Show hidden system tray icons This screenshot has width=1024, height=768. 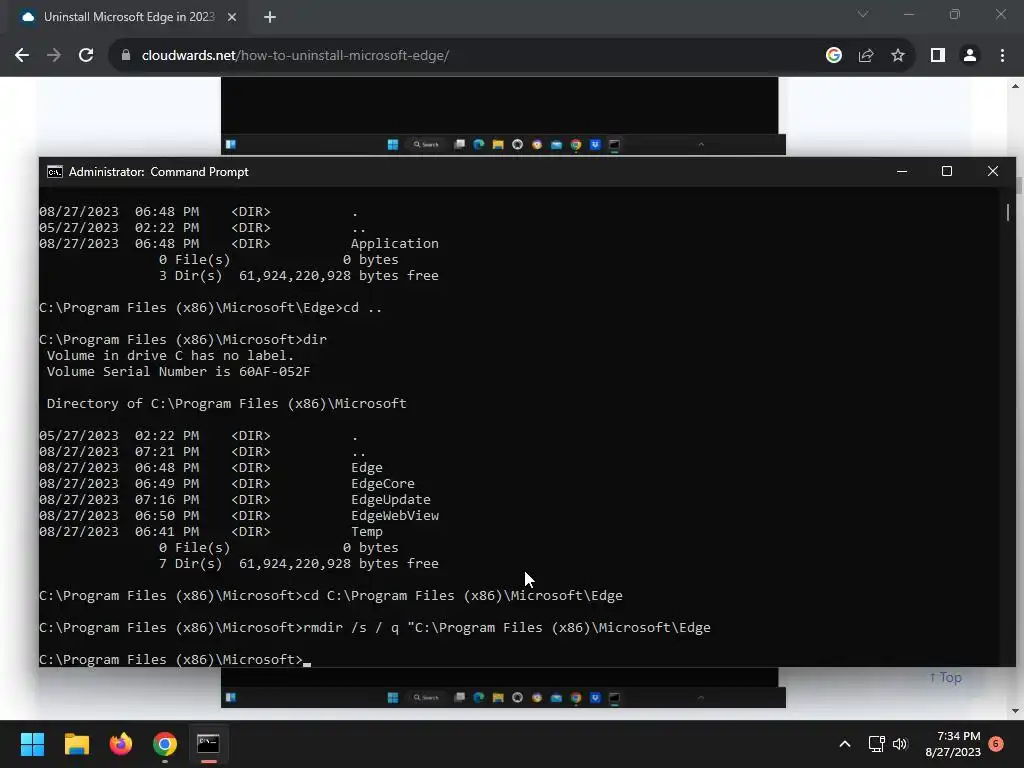pos(844,744)
